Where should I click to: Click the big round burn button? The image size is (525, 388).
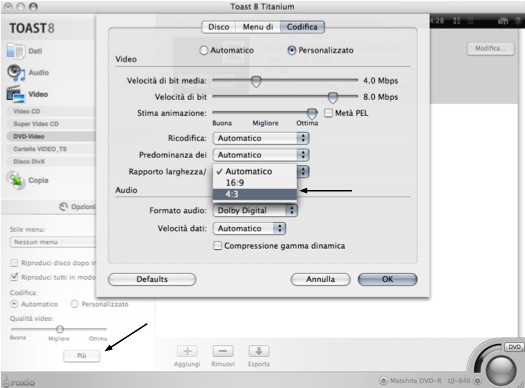pyautogui.click(x=501, y=370)
